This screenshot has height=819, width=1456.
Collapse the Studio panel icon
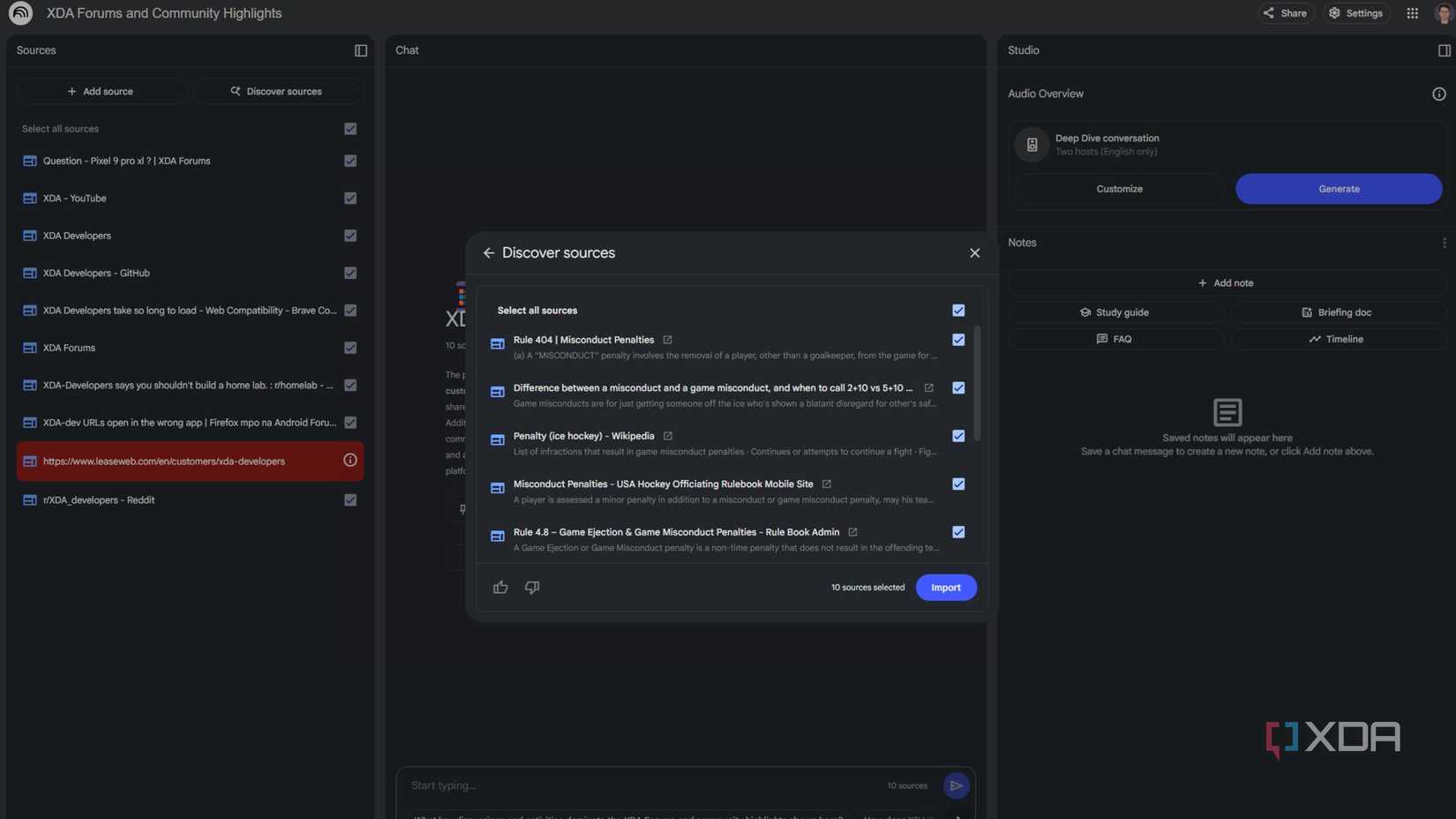1444,50
